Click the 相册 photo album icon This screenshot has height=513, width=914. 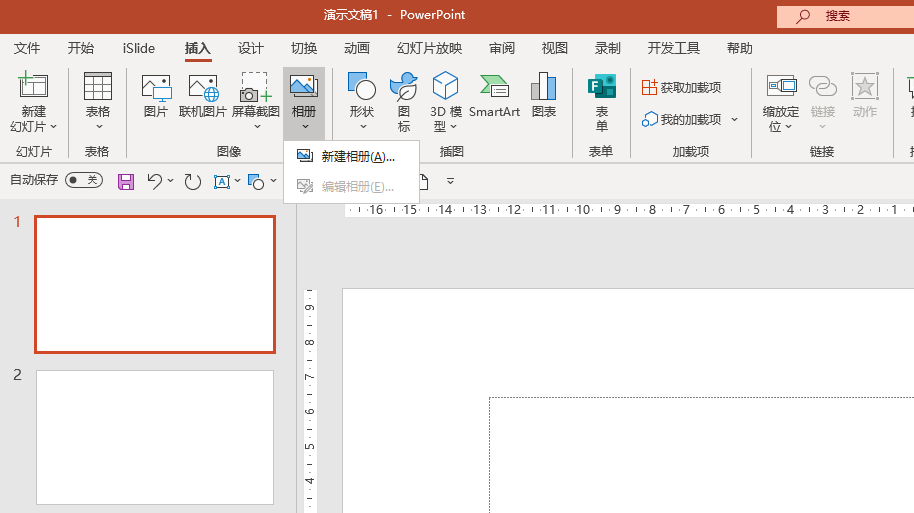[304, 87]
